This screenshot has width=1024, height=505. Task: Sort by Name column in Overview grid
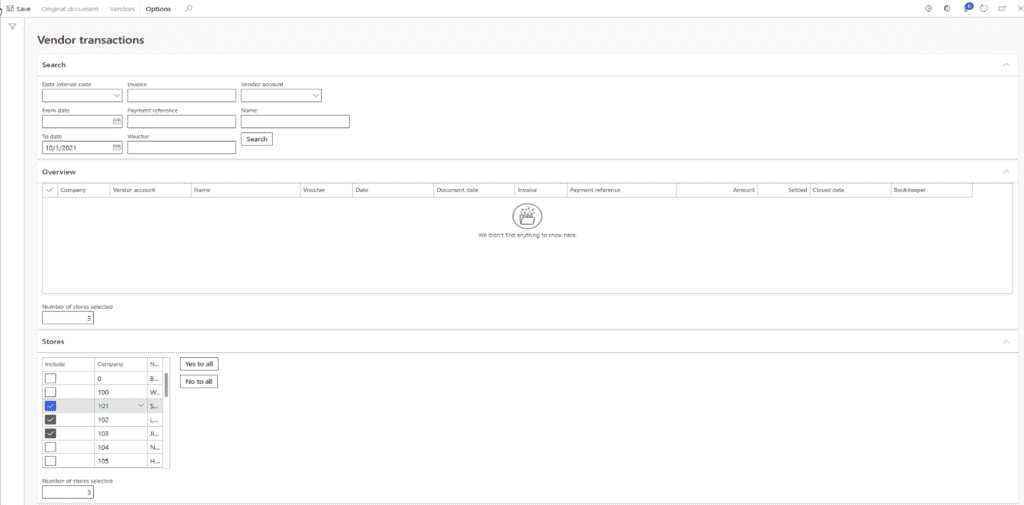tap(201, 190)
